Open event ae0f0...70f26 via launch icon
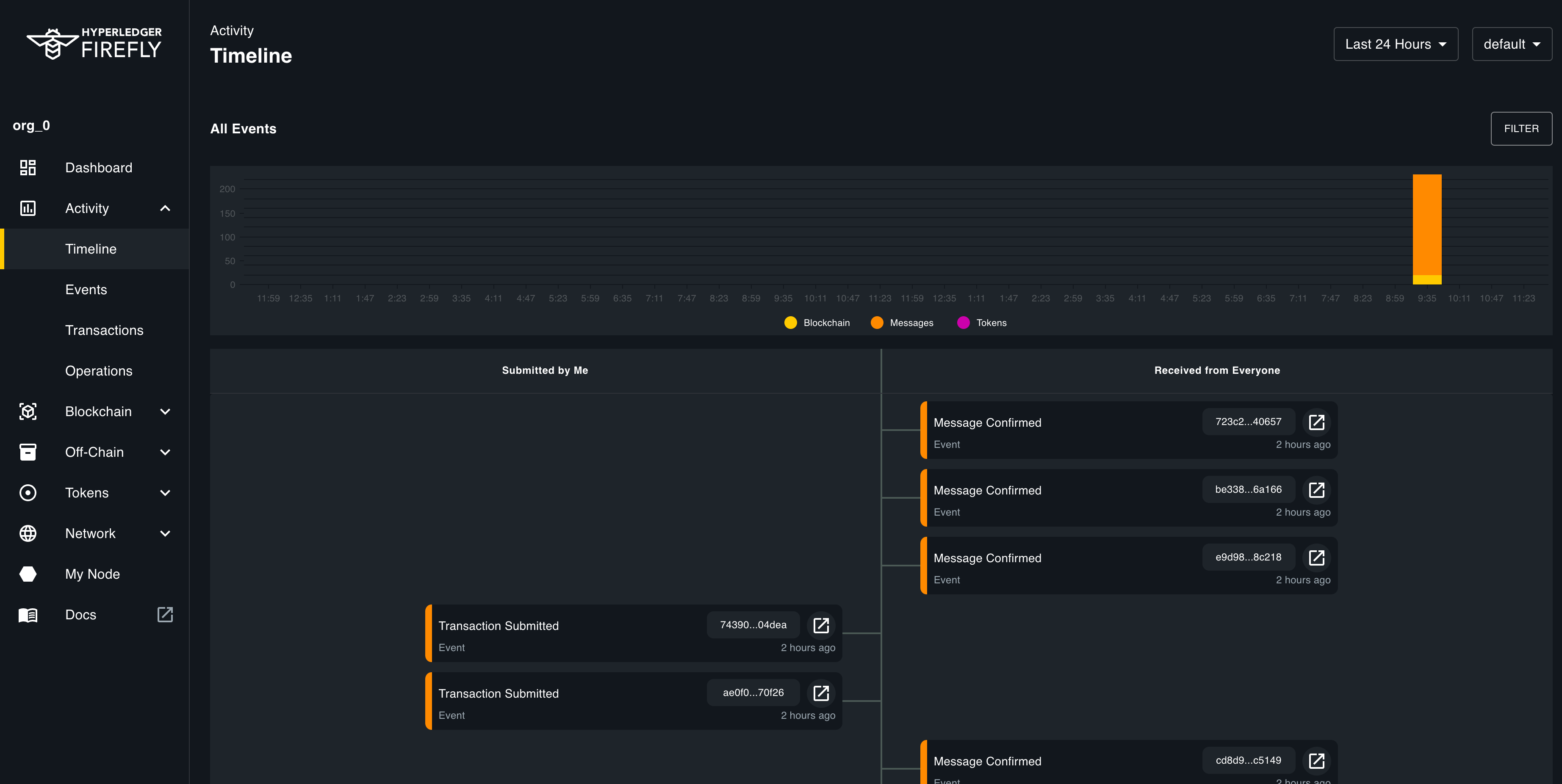 [821, 693]
